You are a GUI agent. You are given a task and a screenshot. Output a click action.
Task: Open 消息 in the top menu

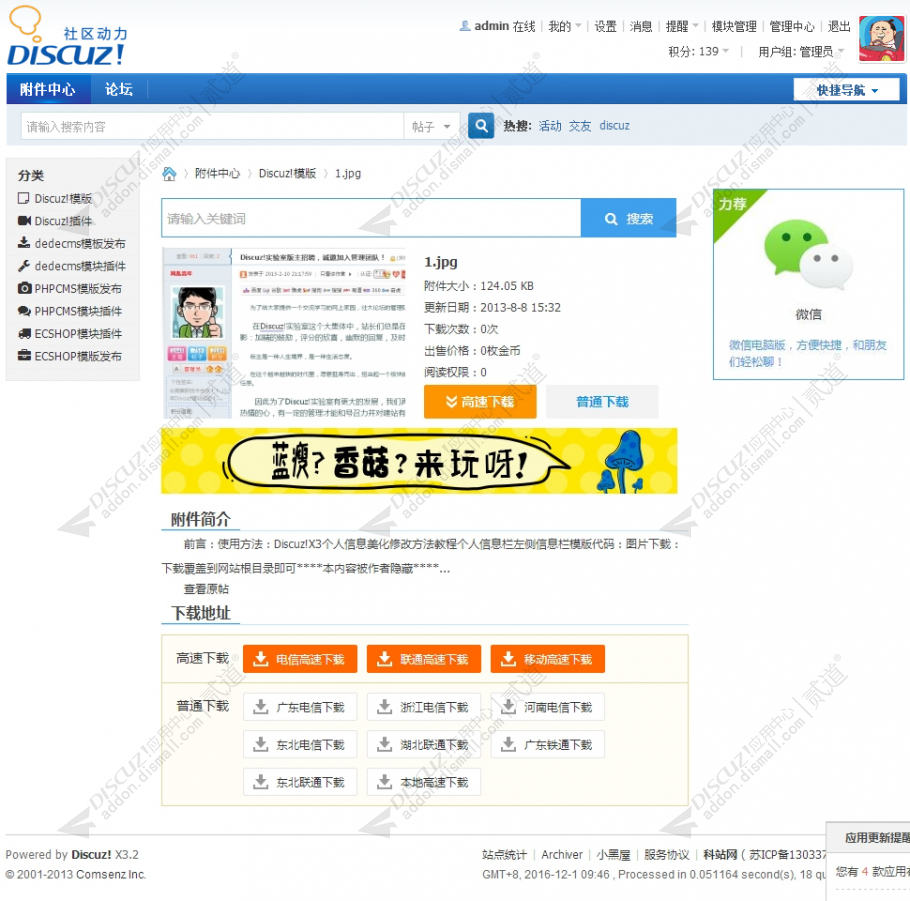point(641,26)
